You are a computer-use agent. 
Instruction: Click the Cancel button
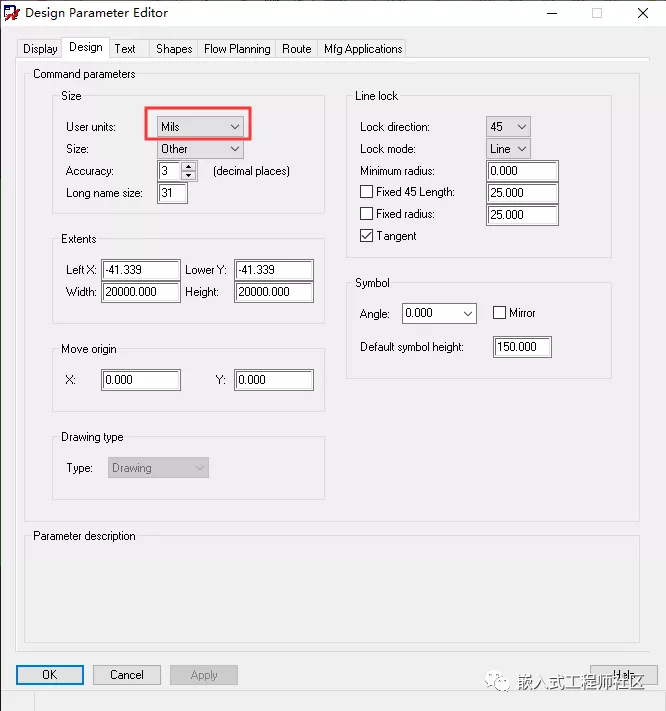tap(127, 675)
